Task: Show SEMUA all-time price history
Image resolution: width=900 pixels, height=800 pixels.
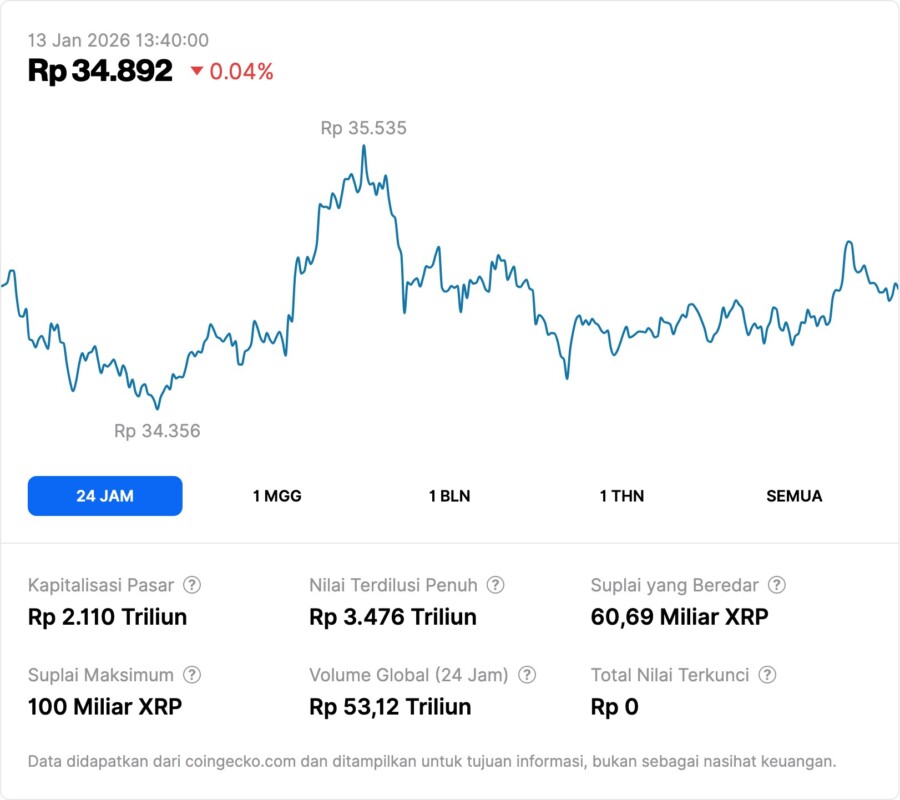Action: [794, 496]
